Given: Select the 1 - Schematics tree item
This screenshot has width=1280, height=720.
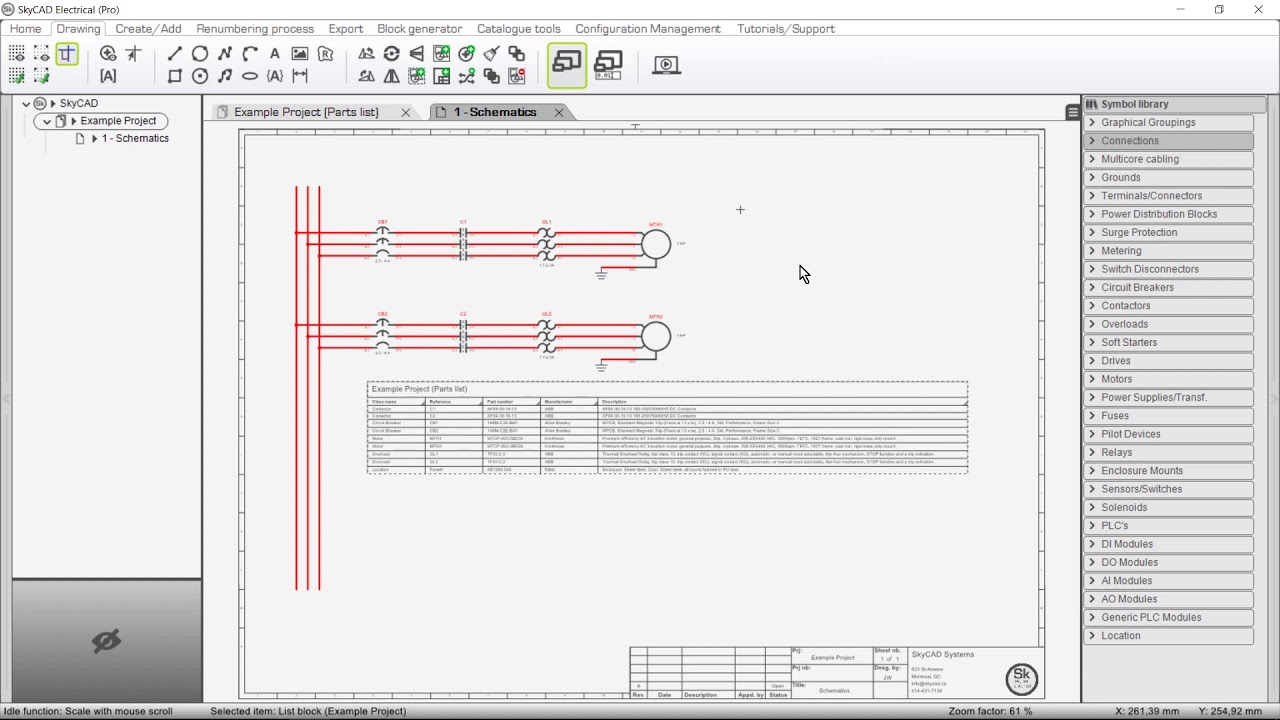Looking at the screenshot, I should [x=135, y=139].
